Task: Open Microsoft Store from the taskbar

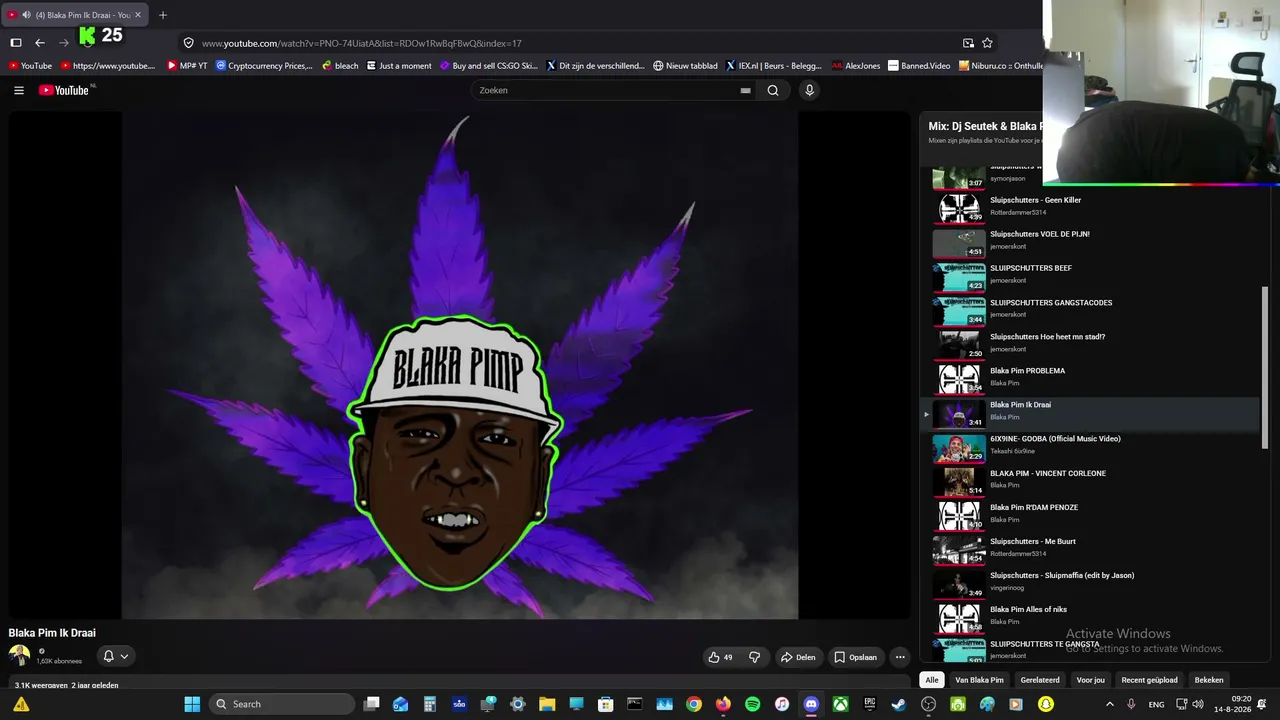Action: (x=605, y=704)
